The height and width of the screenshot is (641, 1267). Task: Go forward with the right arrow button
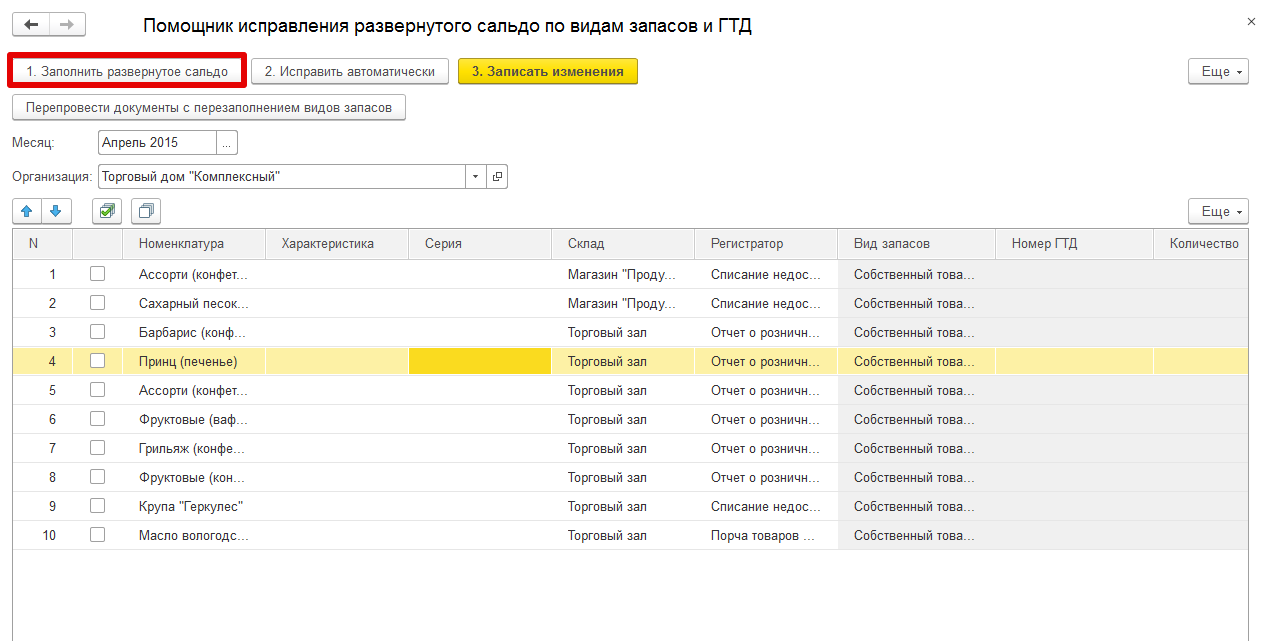tap(67, 25)
